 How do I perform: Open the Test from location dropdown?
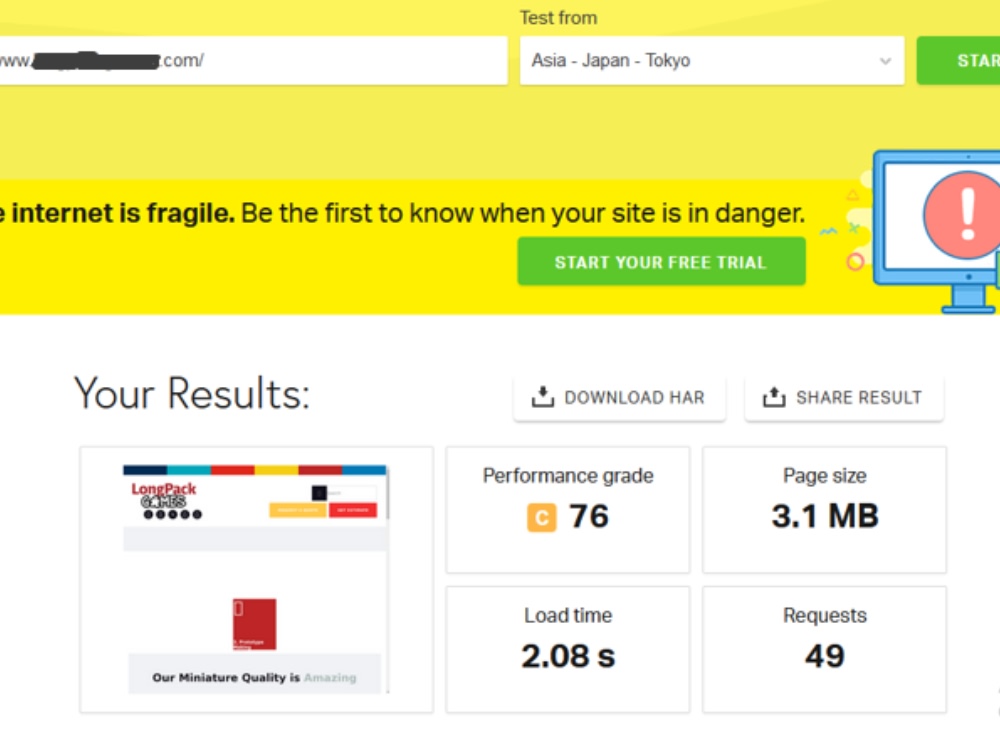pos(712,61)
